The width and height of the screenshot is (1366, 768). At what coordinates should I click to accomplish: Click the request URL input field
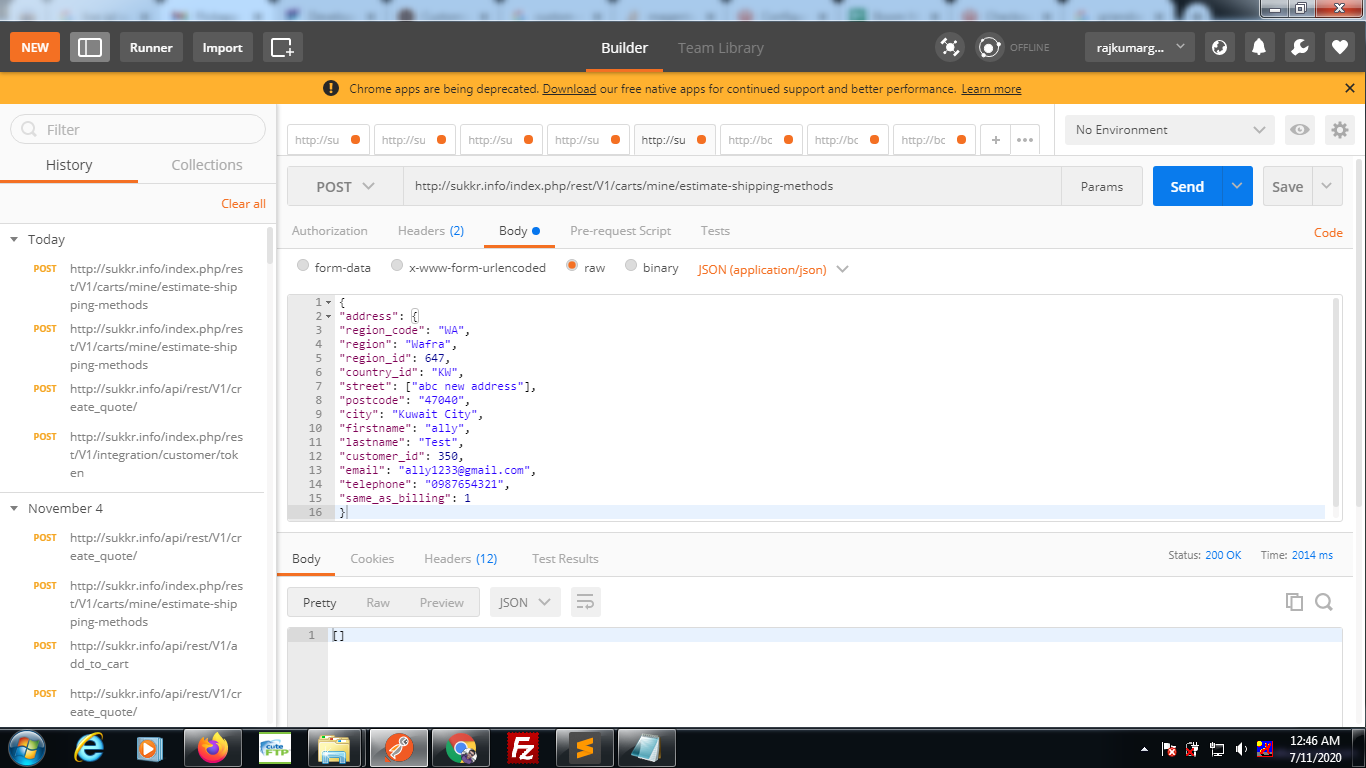click(x=700, y=186)
